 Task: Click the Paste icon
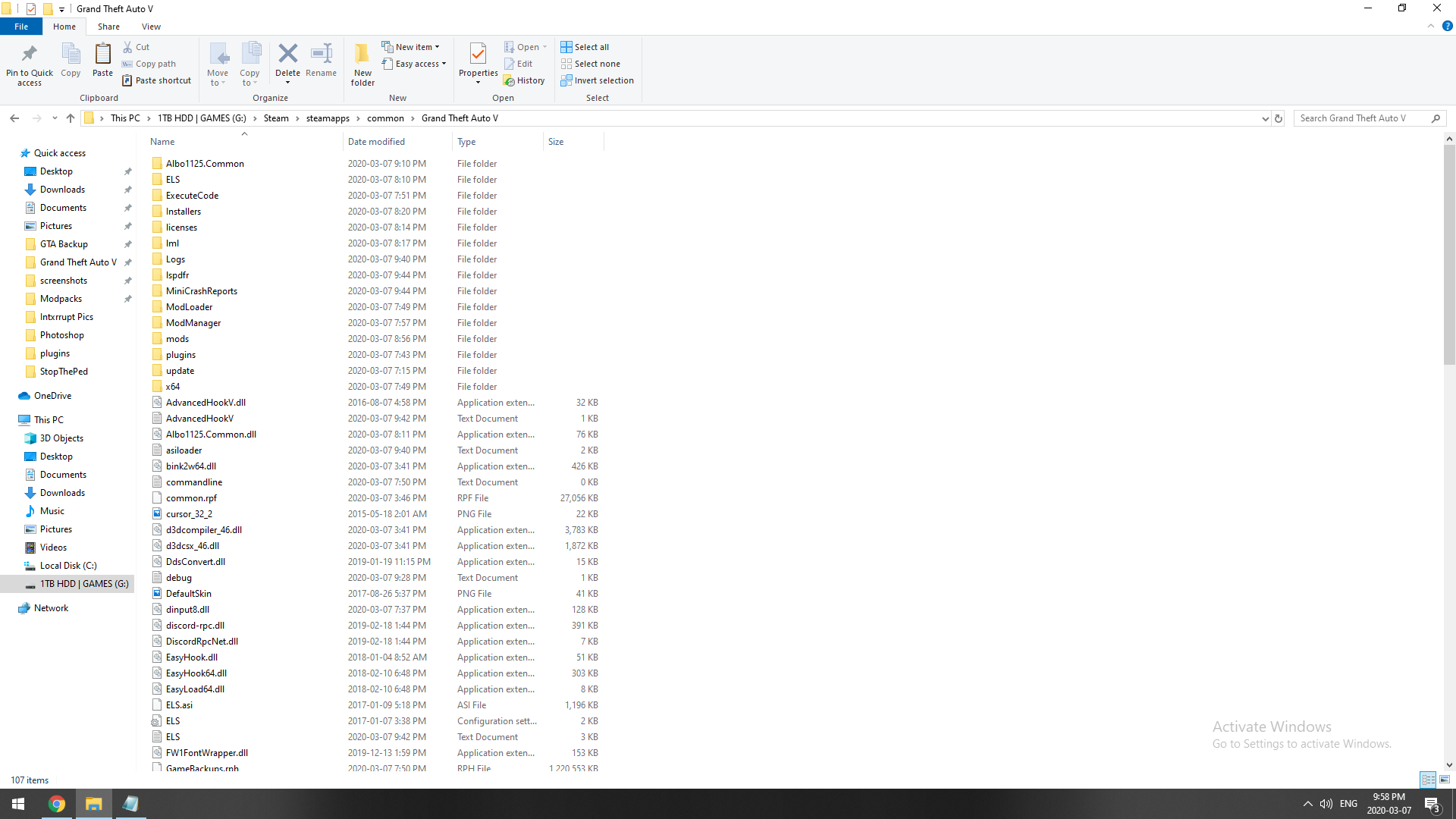[102, 60]
